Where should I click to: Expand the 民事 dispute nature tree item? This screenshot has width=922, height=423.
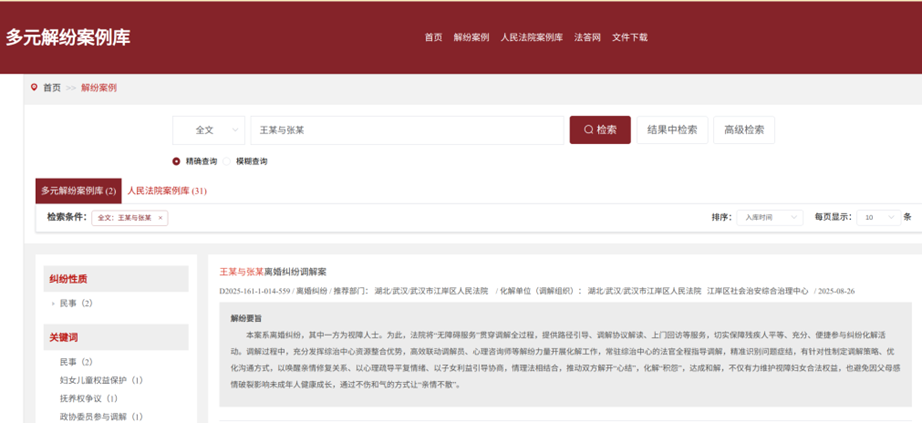tap(52, 303)
